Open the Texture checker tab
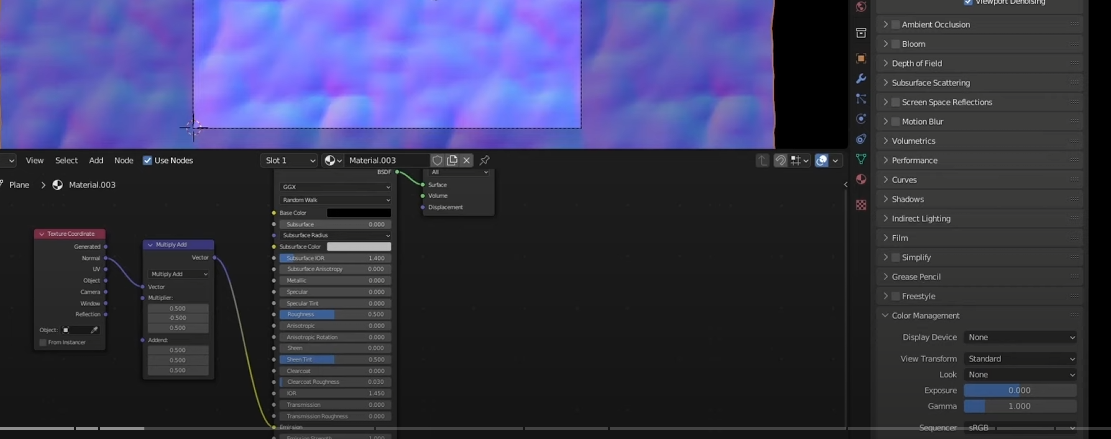The height and width of the screenshot is (439, 1111). [861, 205]
